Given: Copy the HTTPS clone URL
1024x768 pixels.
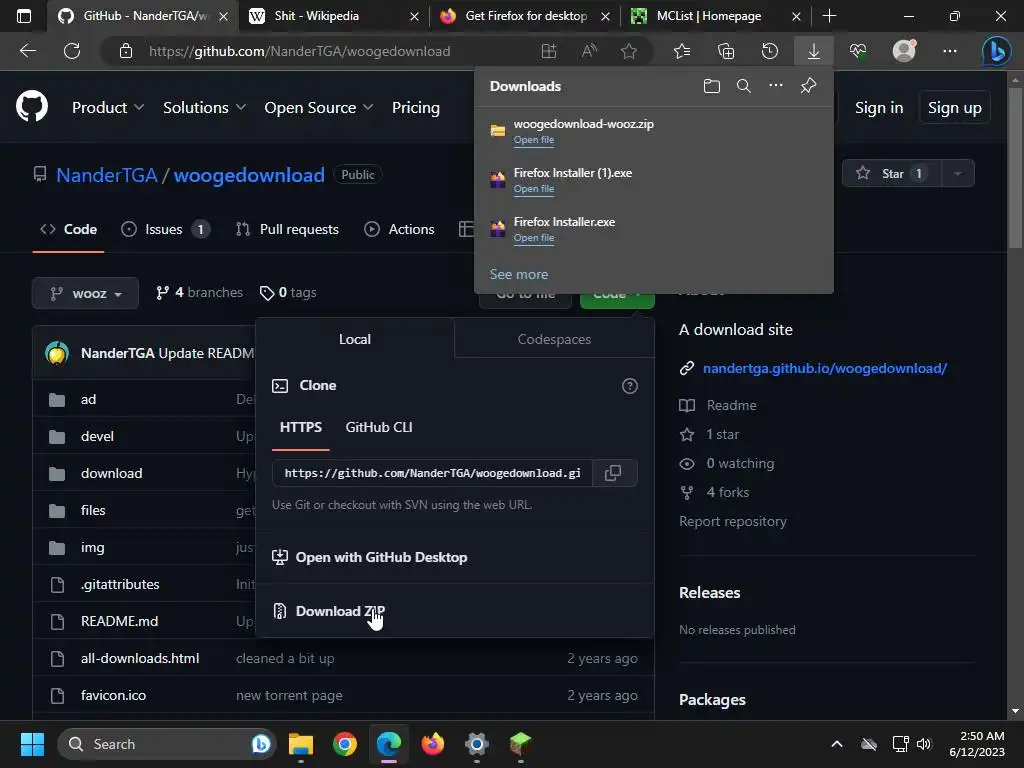Looking at the screenshot, I should click(613, 473).
